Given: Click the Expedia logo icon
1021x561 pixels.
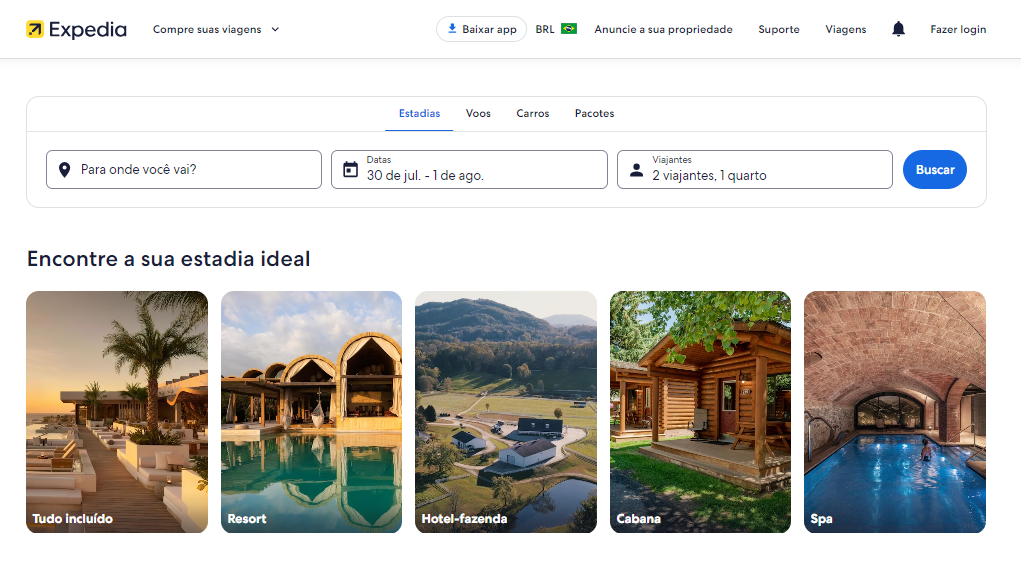Looking at the screenshot, I should (x=35, y=30).
